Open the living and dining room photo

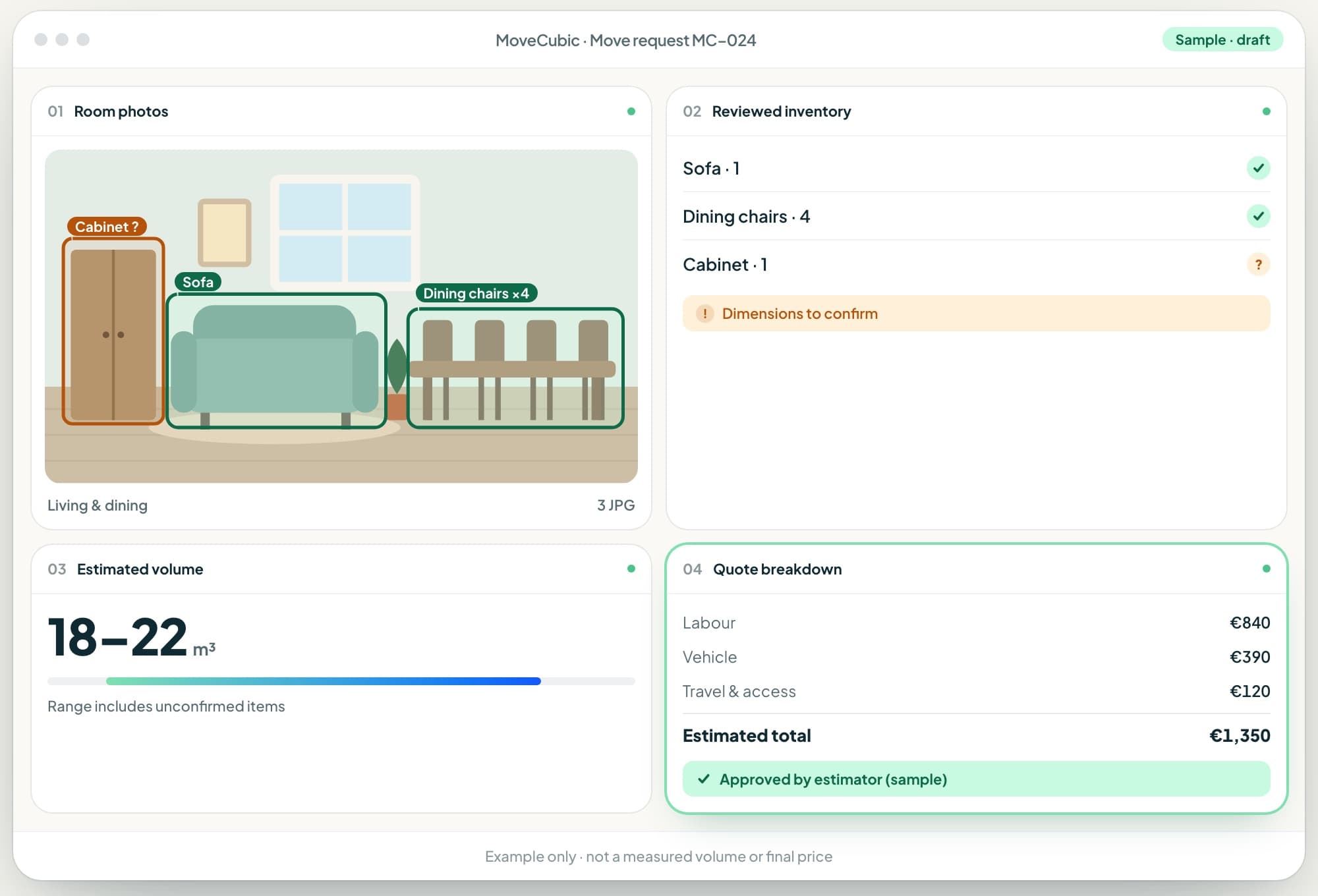[x=341, y=316]
